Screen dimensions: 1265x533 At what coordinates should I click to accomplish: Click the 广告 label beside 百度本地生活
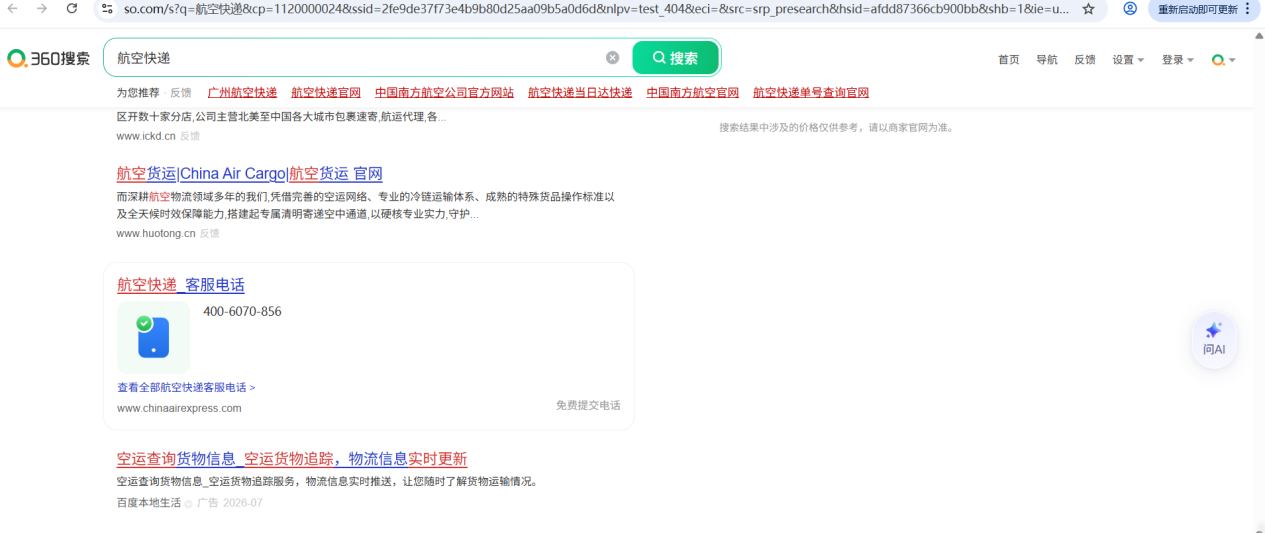[208, 503]
